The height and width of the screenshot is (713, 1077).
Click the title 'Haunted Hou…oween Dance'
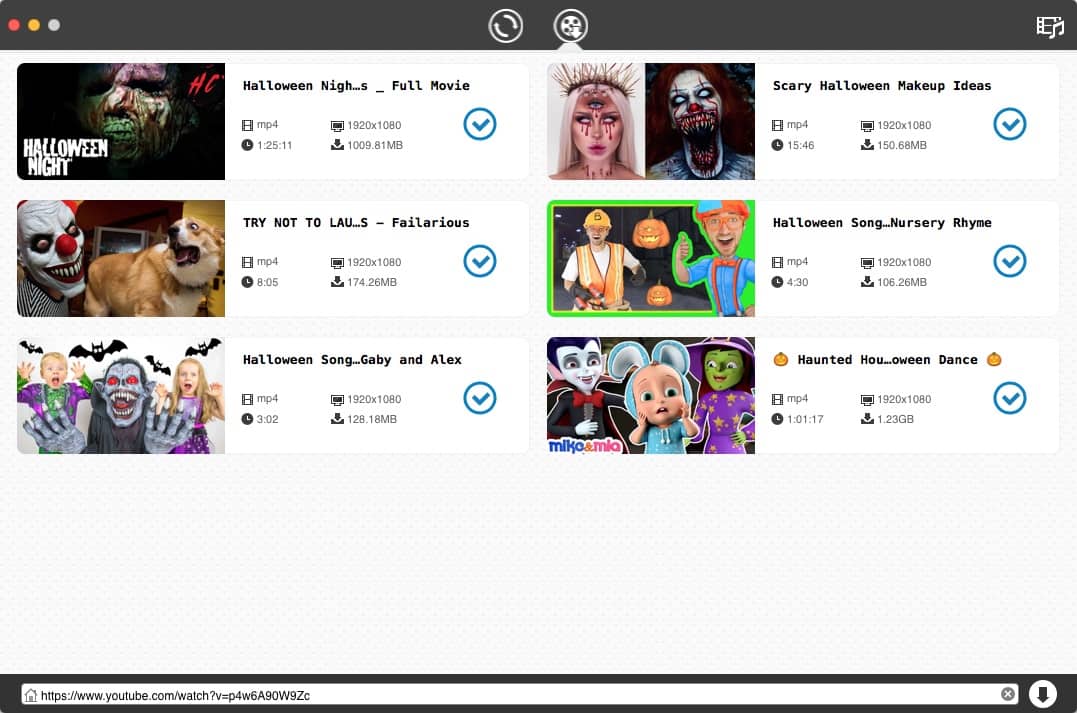tap(887, 359)
